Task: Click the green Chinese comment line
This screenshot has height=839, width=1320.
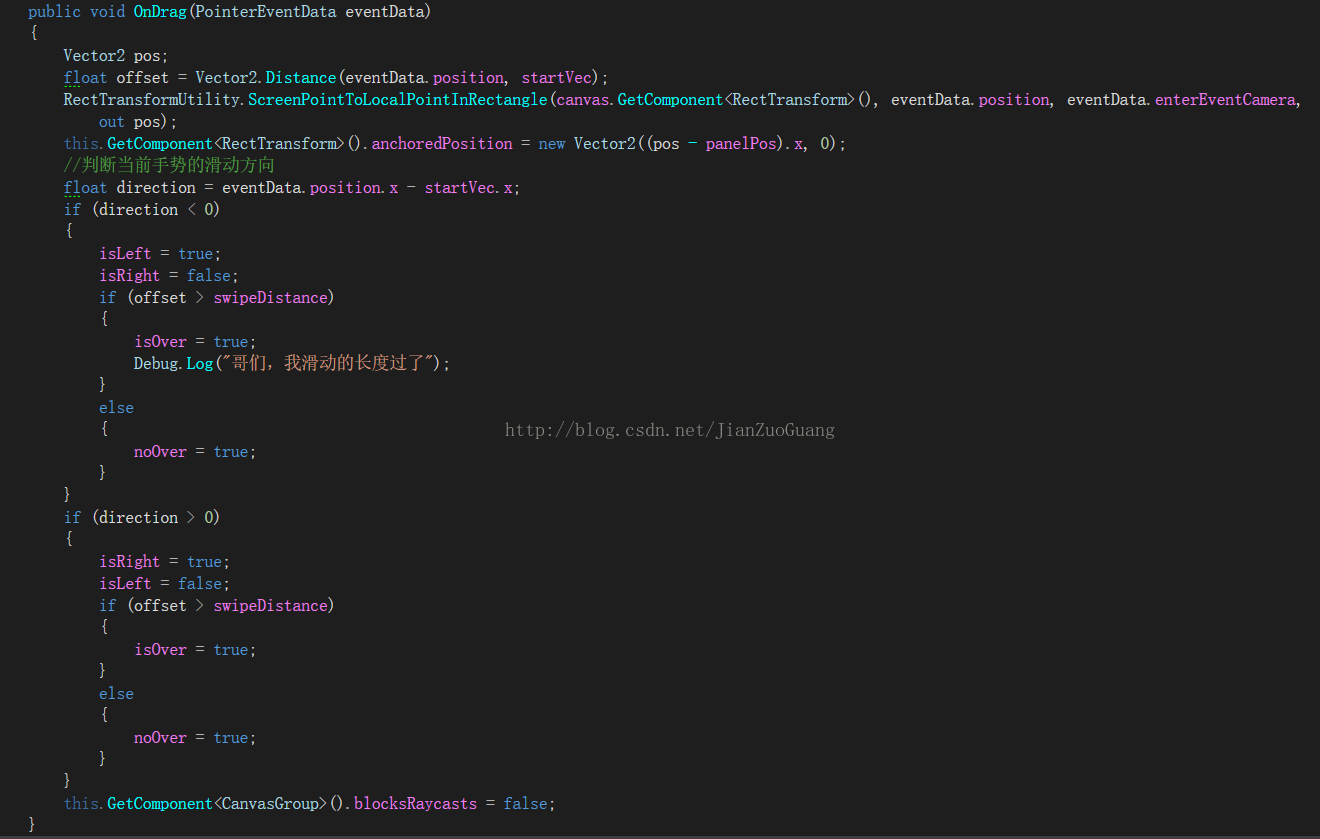Action: tap(169, 165)
